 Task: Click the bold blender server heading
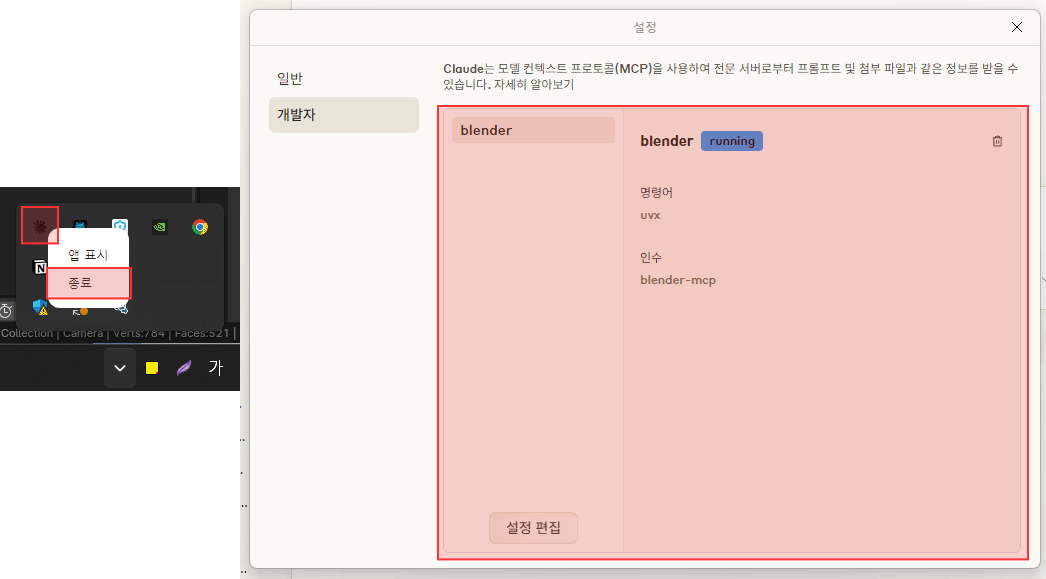[666, 141]
